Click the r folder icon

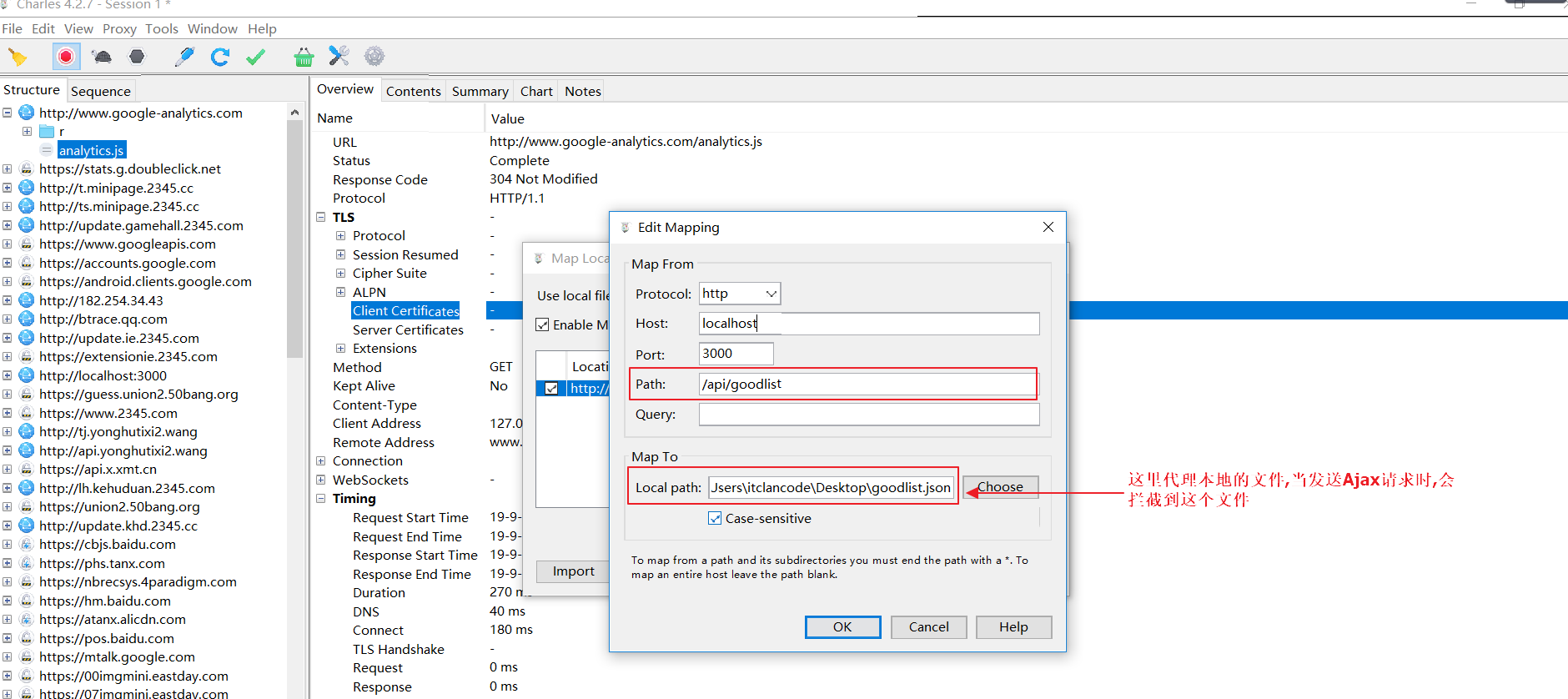point(47,132)
